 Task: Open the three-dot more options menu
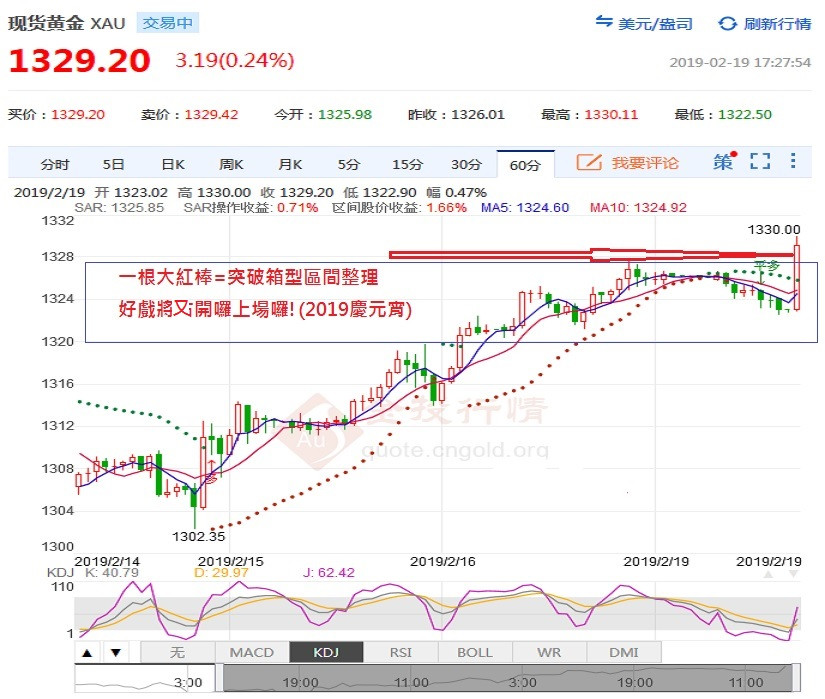click(793, 160)
